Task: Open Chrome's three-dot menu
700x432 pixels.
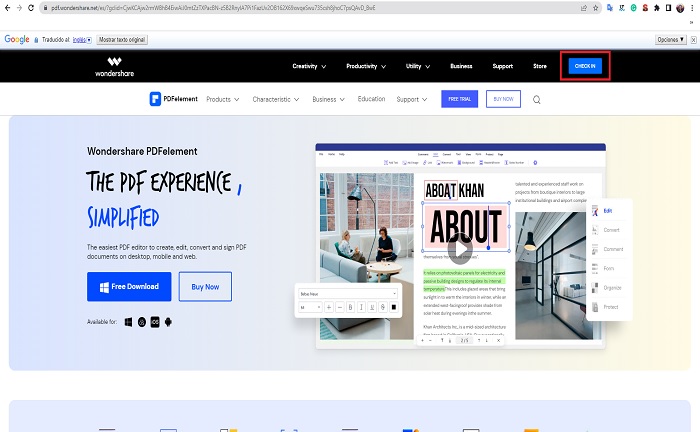Action: pos(692,8)
